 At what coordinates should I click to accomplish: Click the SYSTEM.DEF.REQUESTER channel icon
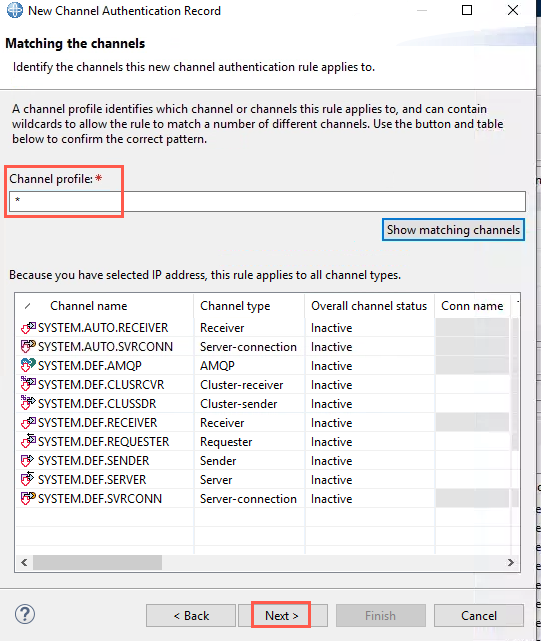click(28, 442)
